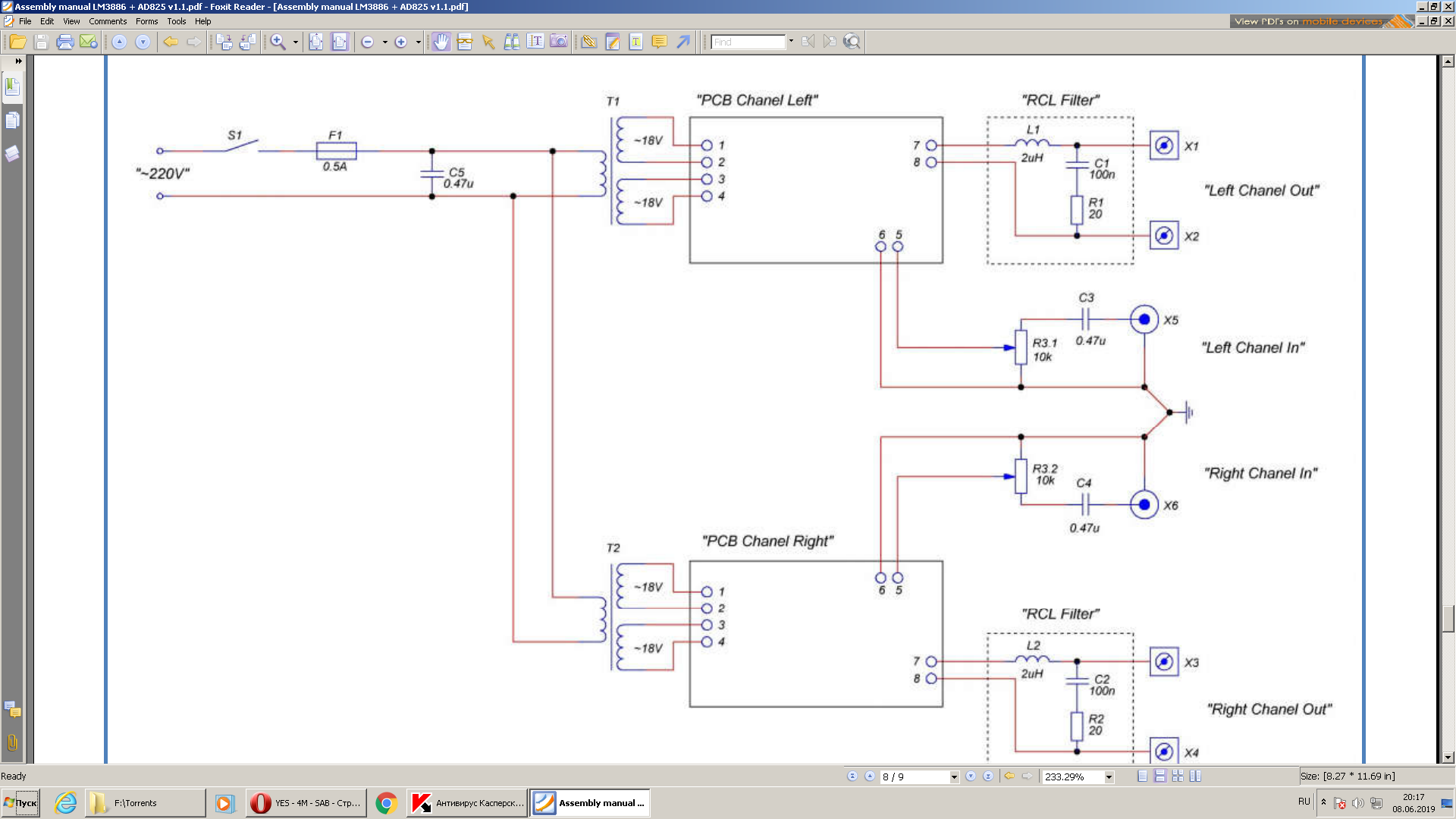Image resolution: width=1456 pixels, height=819 pixels.
Task: Click the Save disk icon
Action: tap(42, 42)
